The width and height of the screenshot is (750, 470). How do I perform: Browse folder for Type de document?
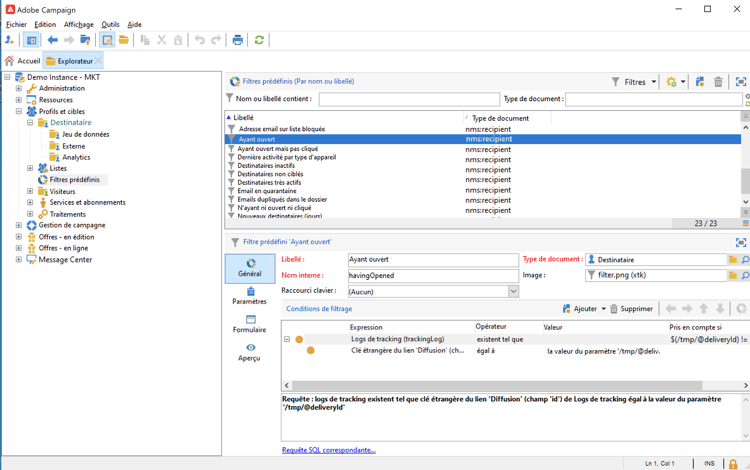click(x=733, y=260)
